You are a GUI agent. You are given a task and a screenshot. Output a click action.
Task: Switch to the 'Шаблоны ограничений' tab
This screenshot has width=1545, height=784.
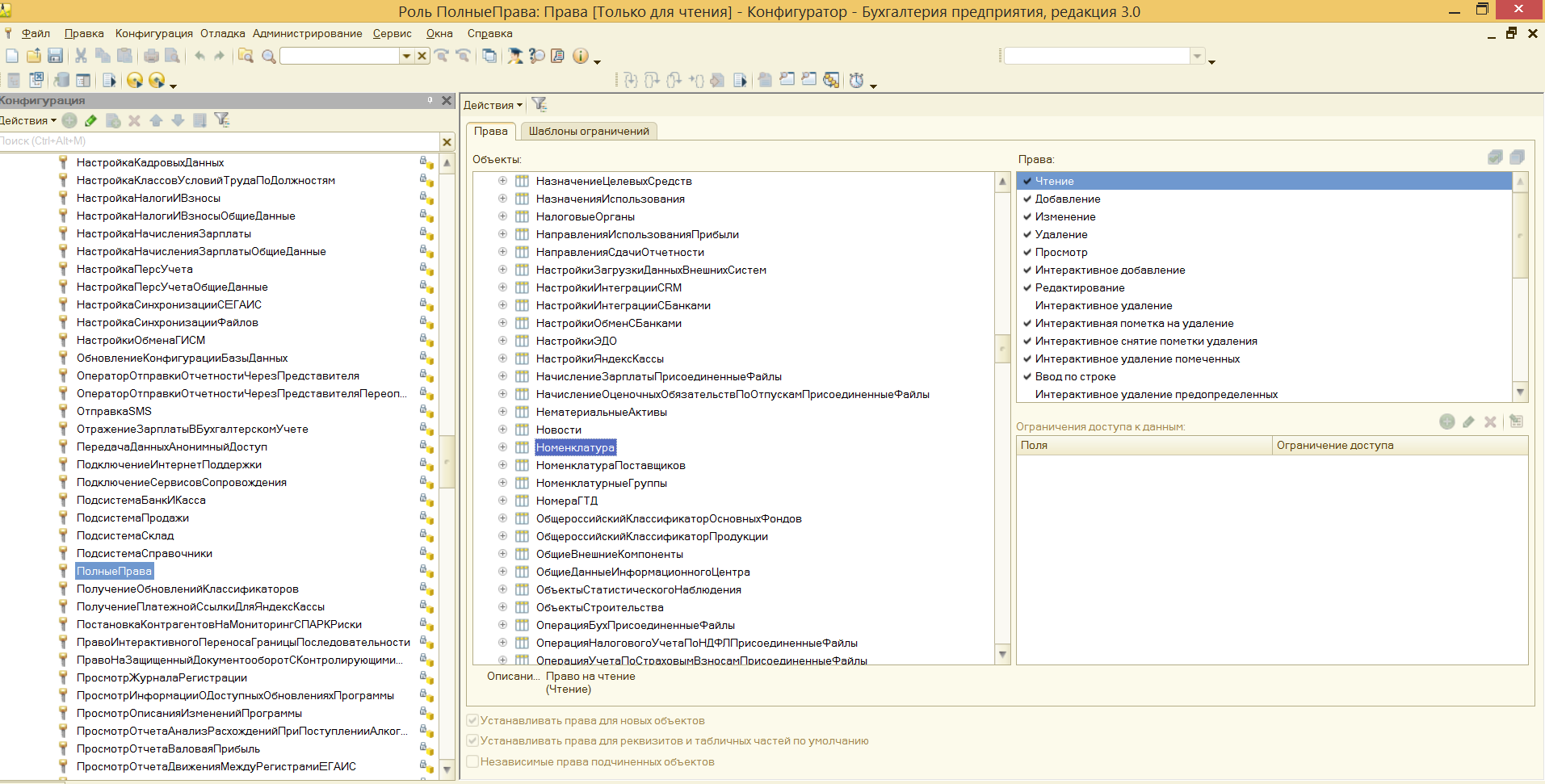pos(588,131)
